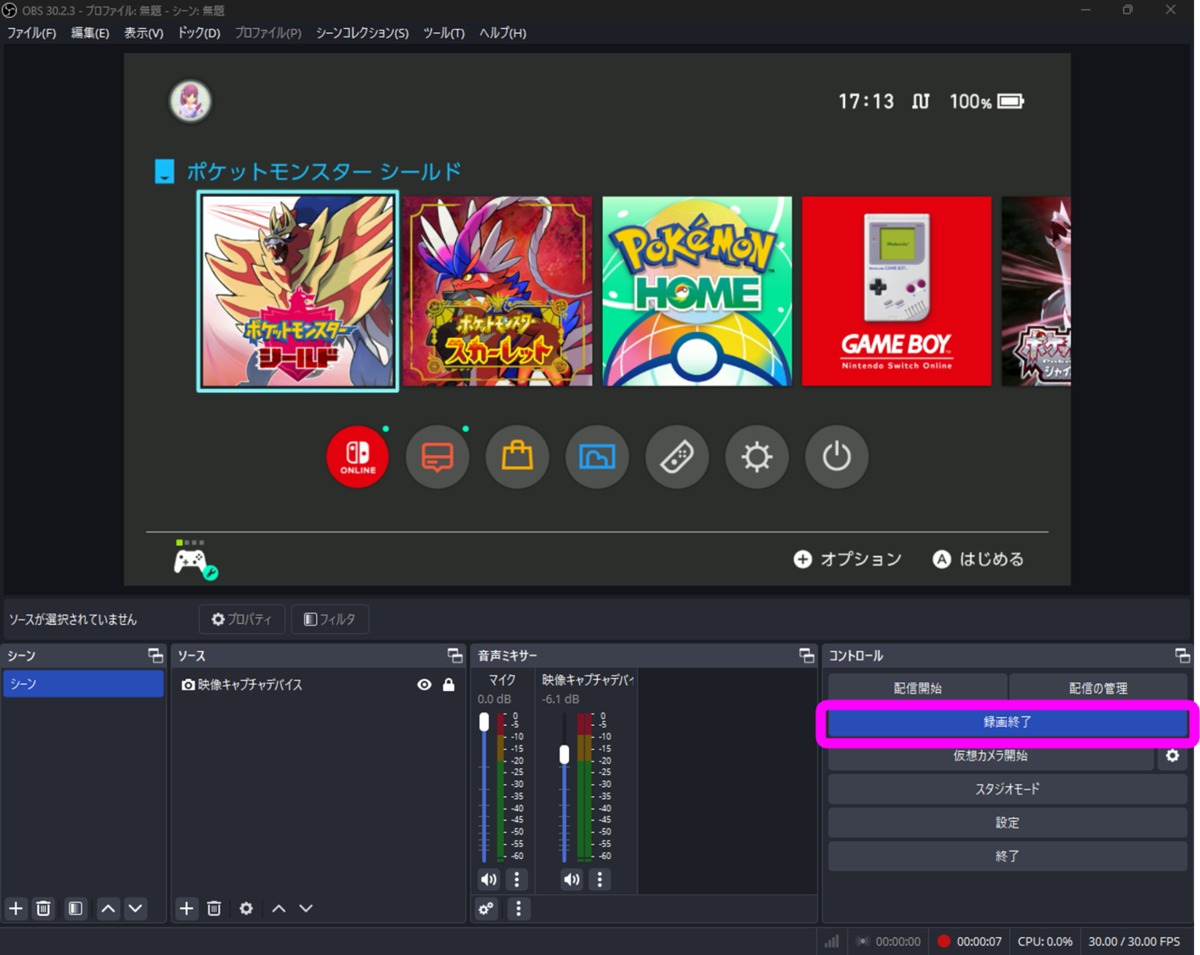
Task: Open the ファイル(F) menu
Action: pos(31,33)
